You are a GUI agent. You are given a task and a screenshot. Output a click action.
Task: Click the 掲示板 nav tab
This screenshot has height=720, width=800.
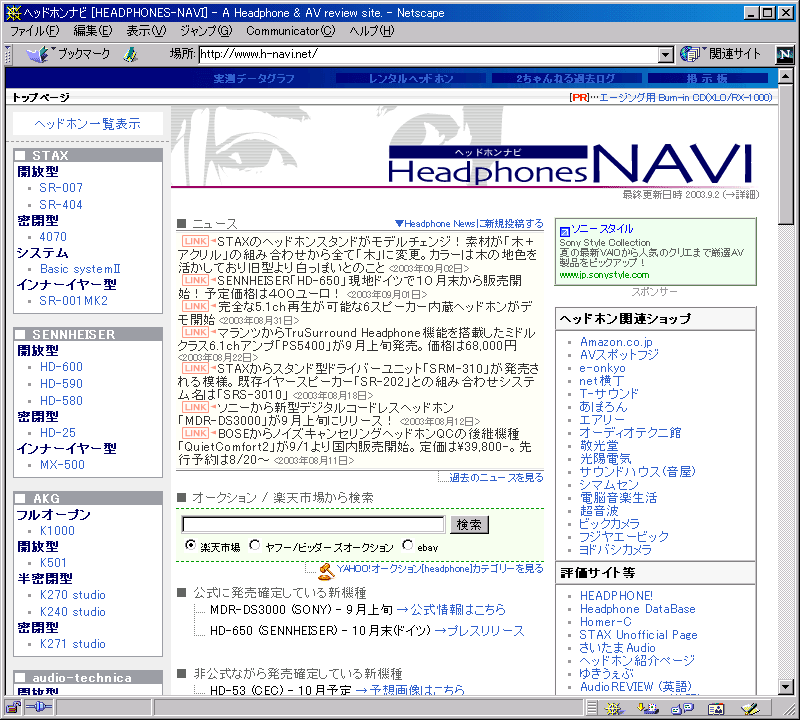pos(708,79)
